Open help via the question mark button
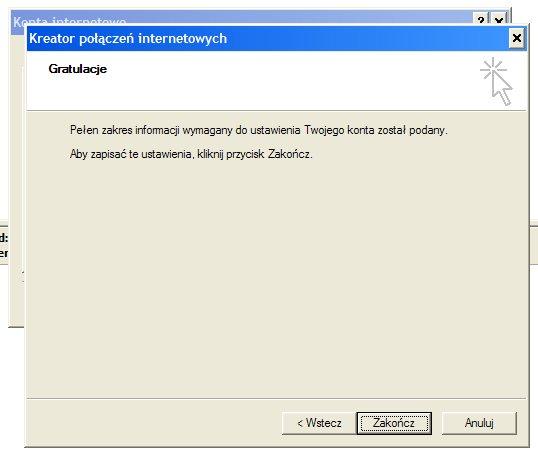This screenshot has width=538, height=455. [x=481, y=20]
